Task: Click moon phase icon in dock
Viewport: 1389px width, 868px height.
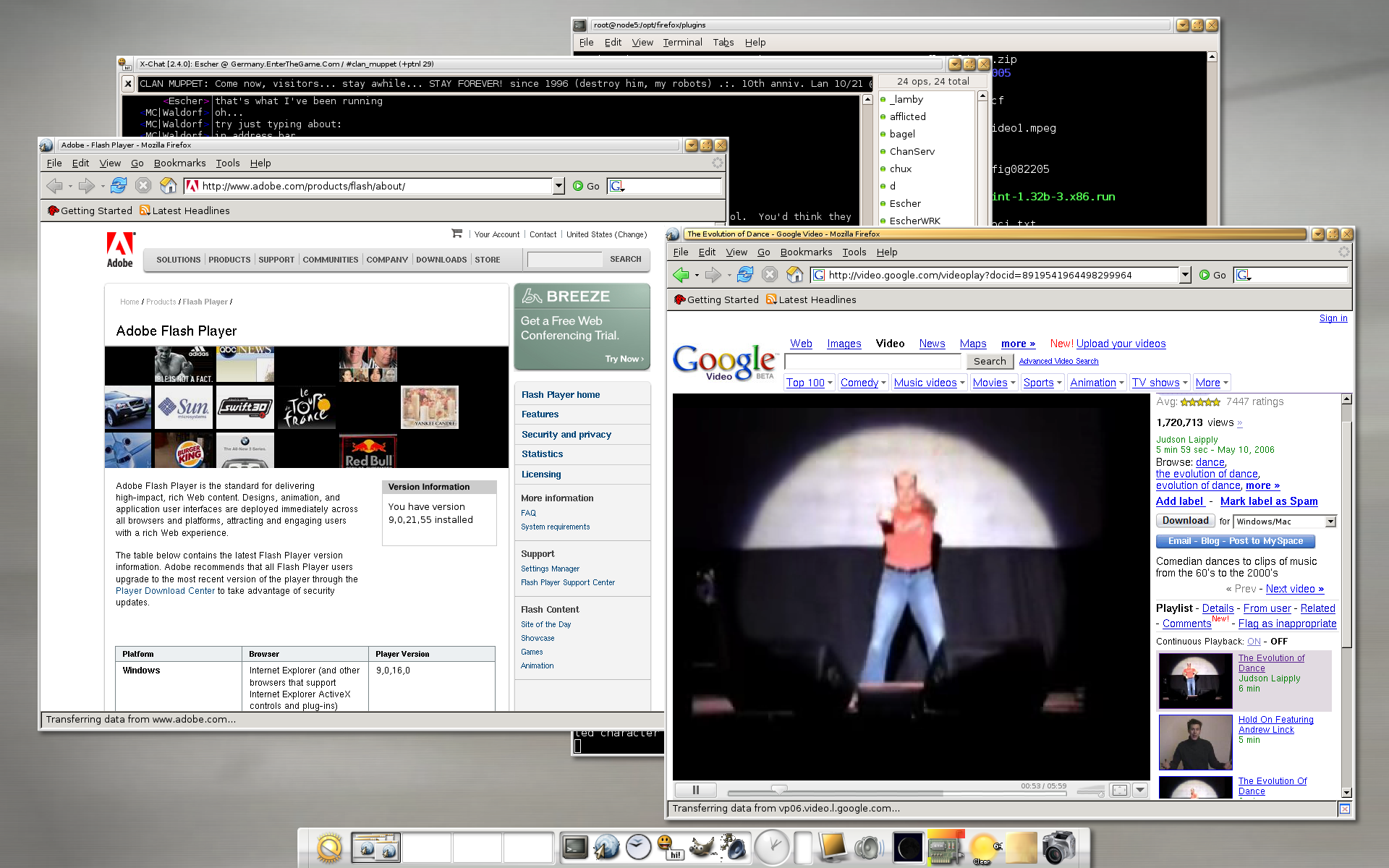Action: coord(908,848)
